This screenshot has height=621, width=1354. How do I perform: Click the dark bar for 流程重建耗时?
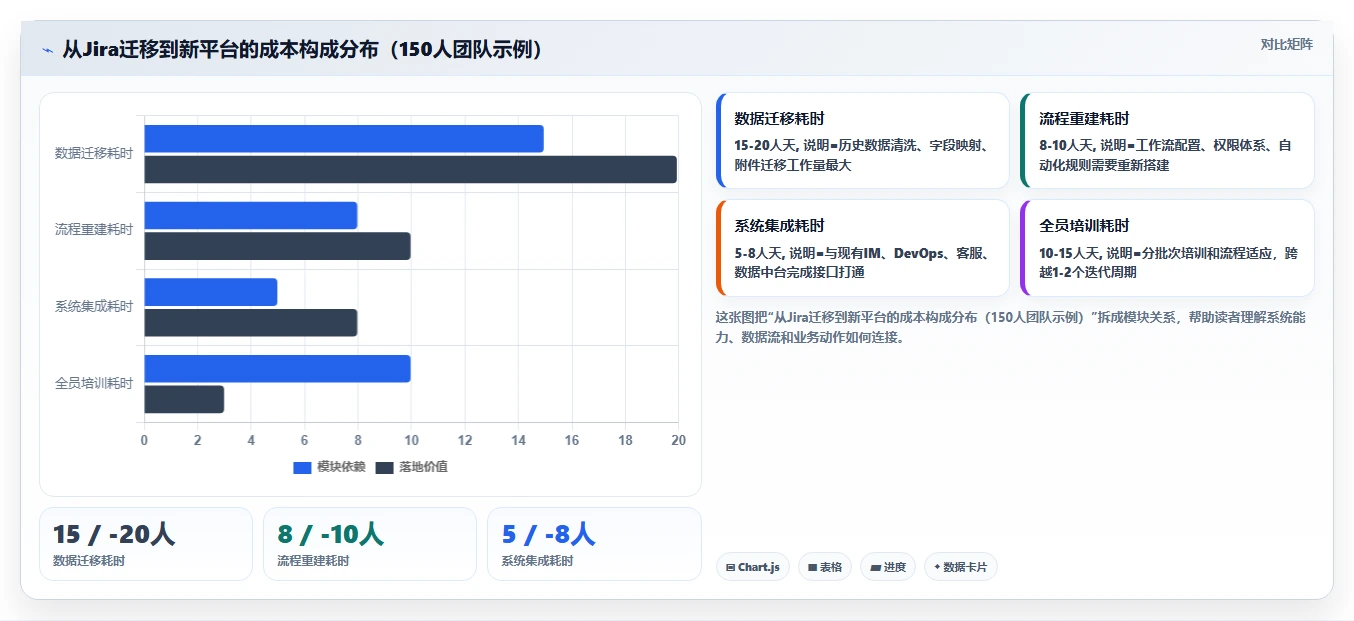(x=277, y=246)
